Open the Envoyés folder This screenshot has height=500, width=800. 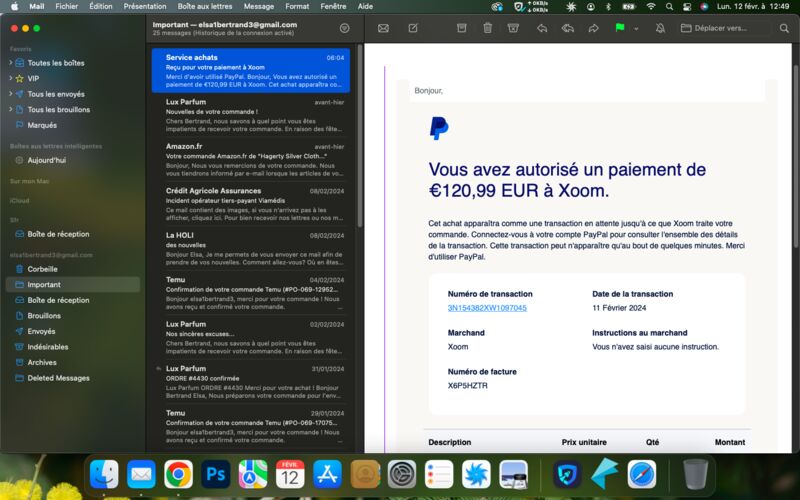41,331
